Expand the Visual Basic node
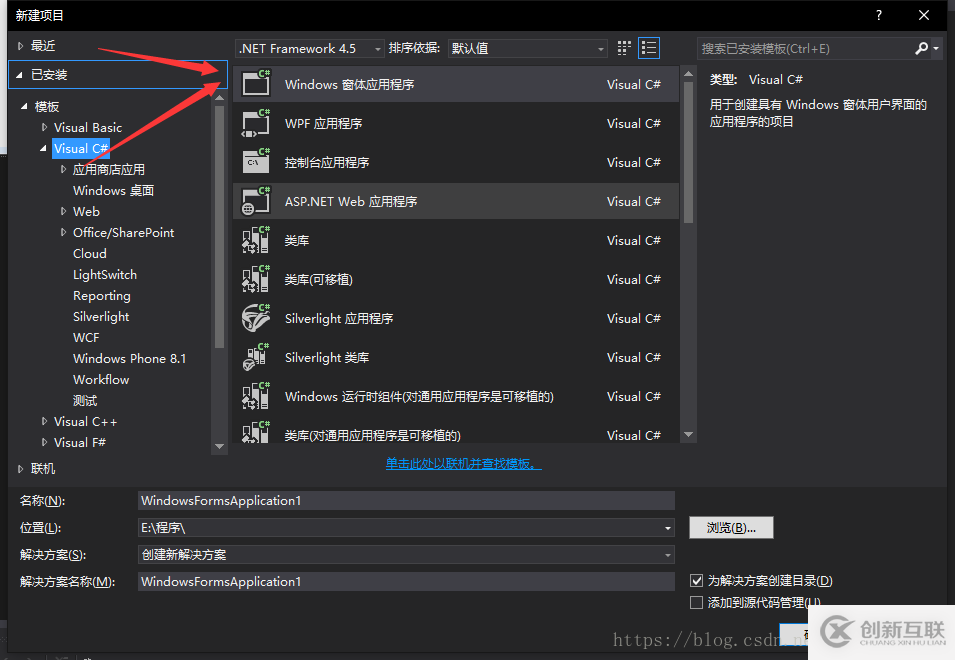 point(44,127)
